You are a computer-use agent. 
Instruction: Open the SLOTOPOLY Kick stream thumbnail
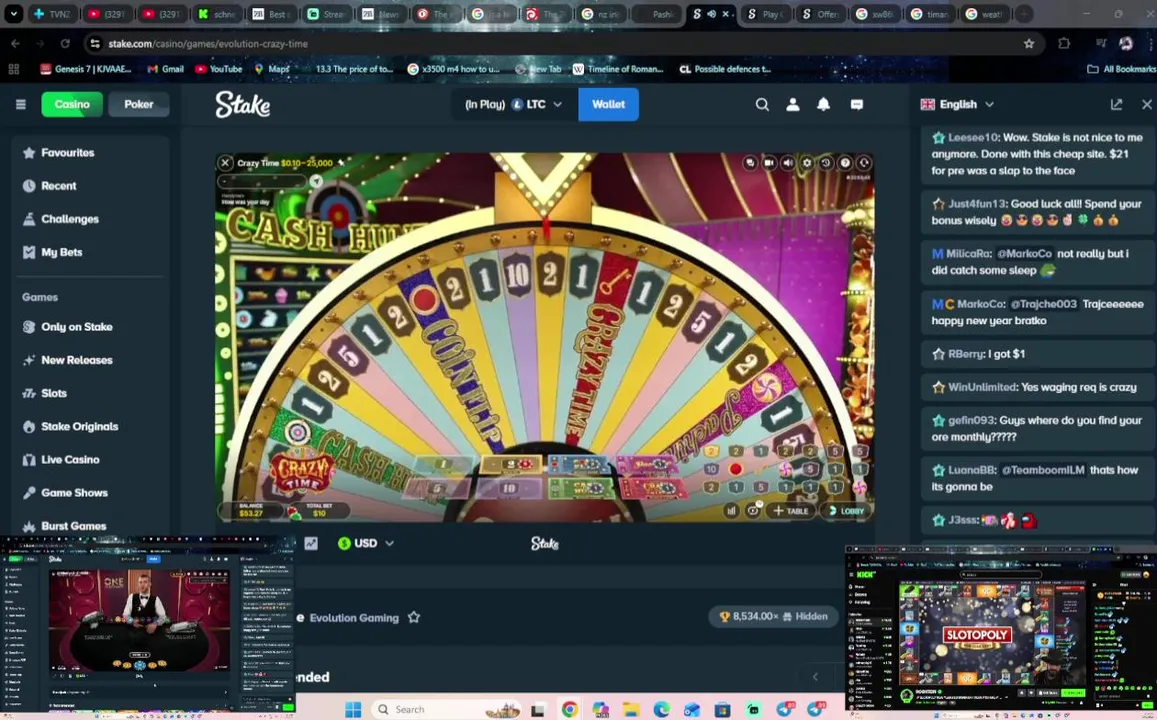pyautogui.click(x=1000, y=626)
